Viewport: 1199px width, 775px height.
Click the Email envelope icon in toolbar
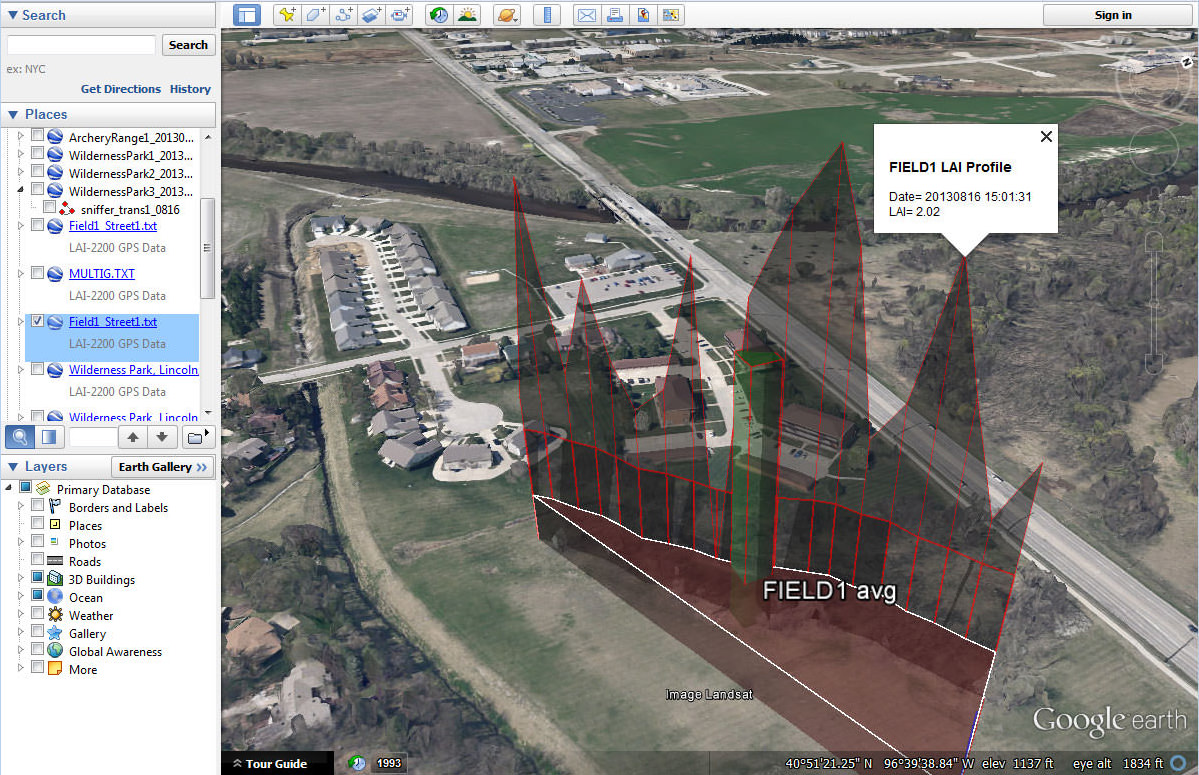[x=587, y=15]
